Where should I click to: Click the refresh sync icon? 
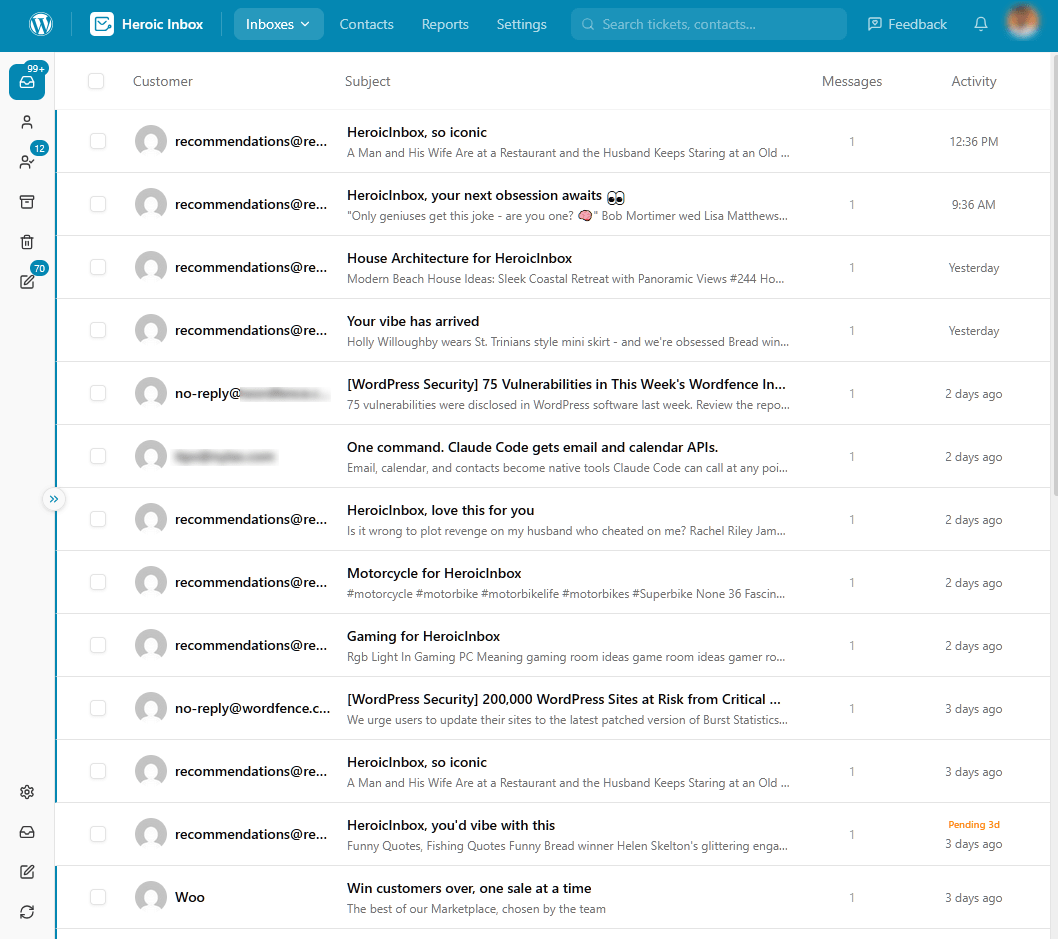click(x=27, y=912)
